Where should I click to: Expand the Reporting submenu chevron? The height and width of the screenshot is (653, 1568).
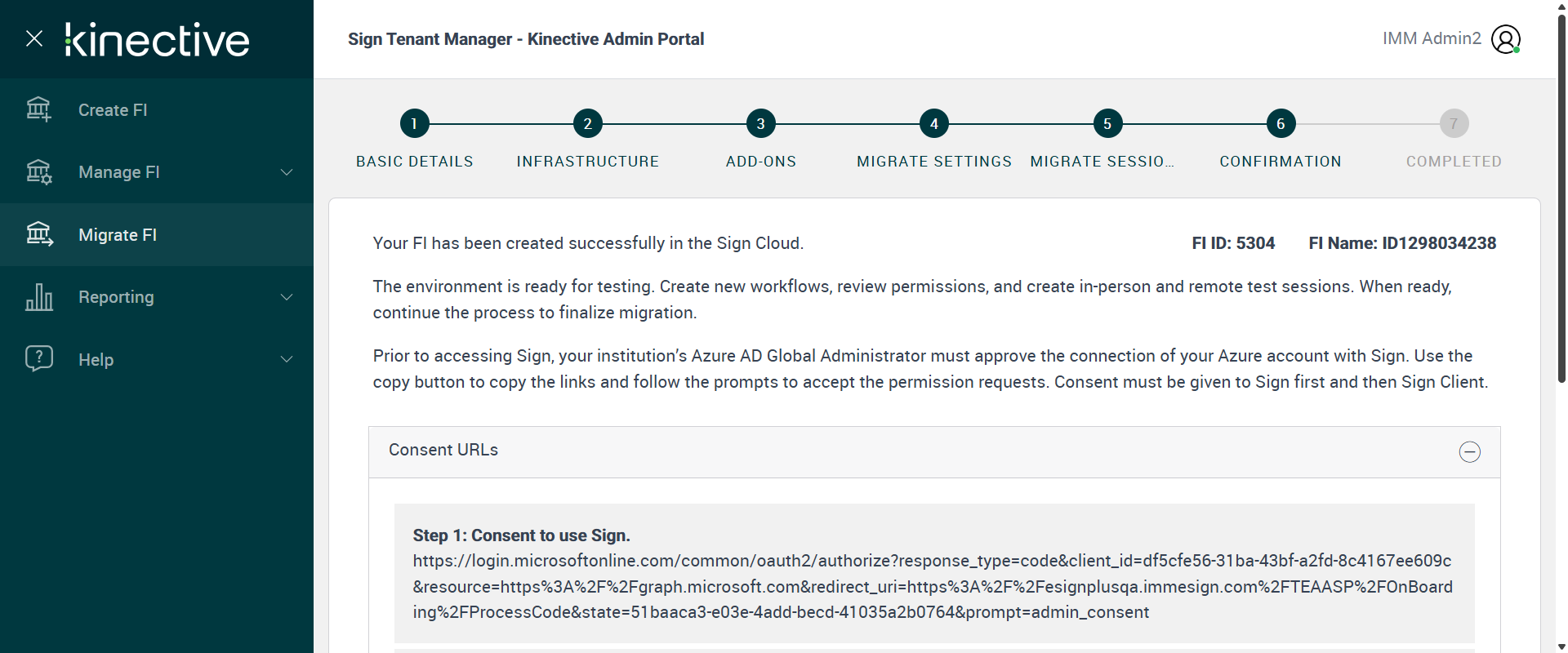(x=287, y=297)
